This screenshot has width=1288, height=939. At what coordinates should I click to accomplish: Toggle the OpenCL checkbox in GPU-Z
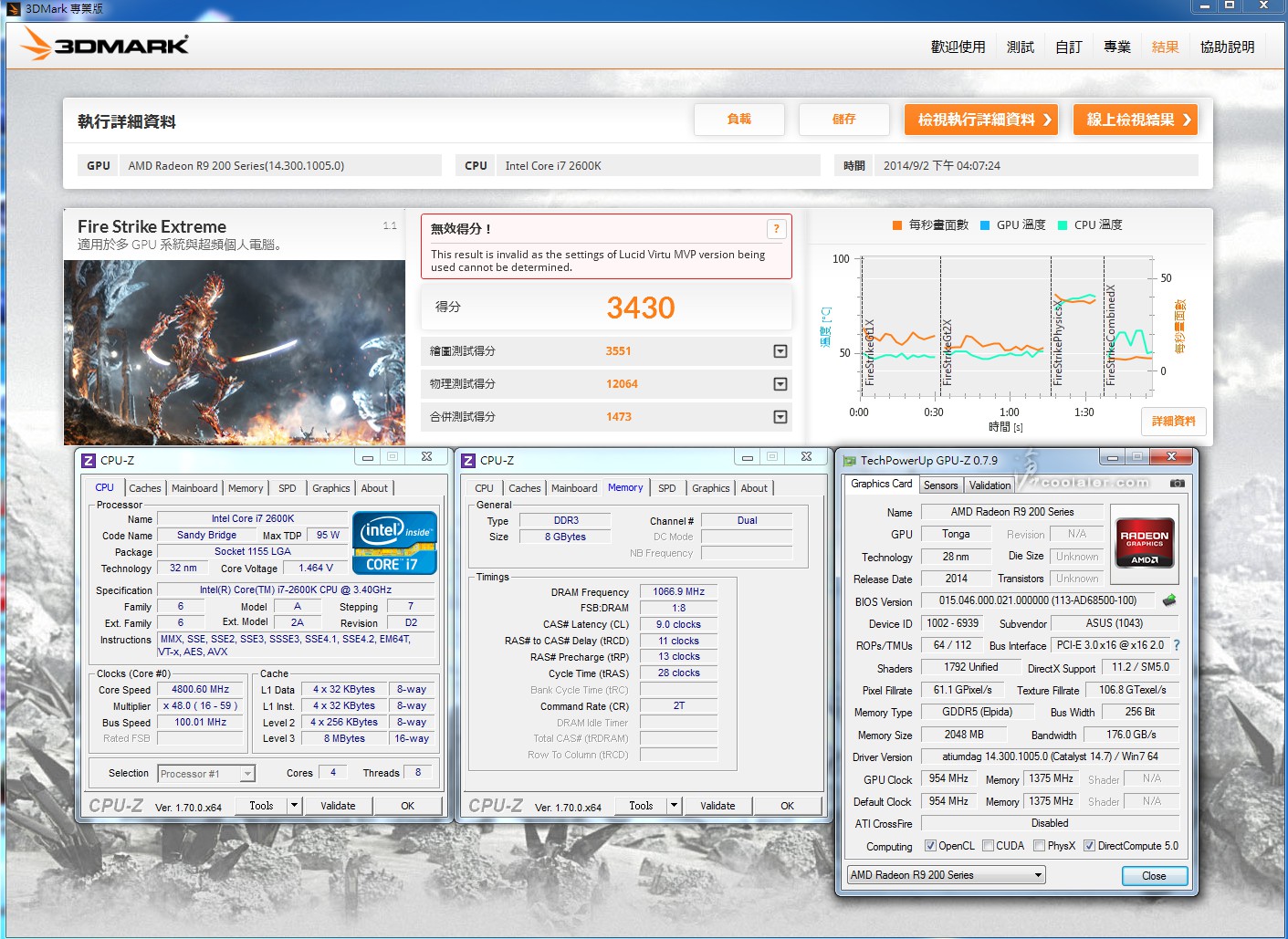tap(930, 846)
